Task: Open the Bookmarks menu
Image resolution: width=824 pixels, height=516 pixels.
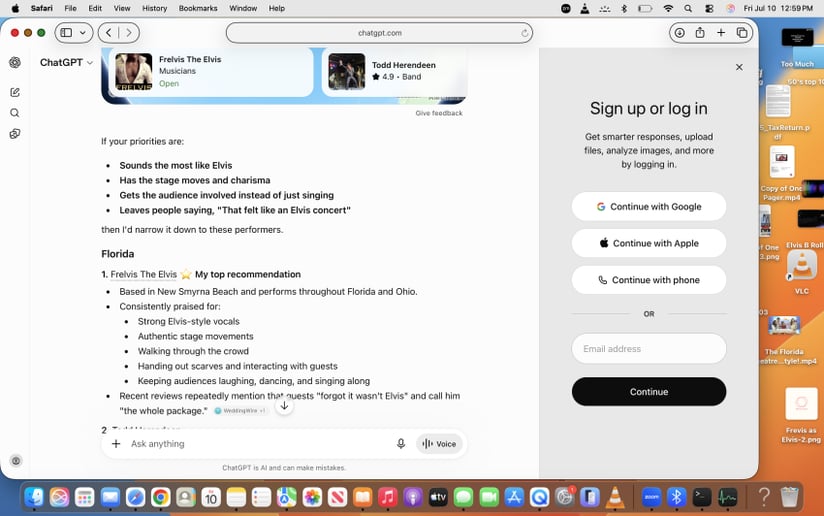Action: 198,8
